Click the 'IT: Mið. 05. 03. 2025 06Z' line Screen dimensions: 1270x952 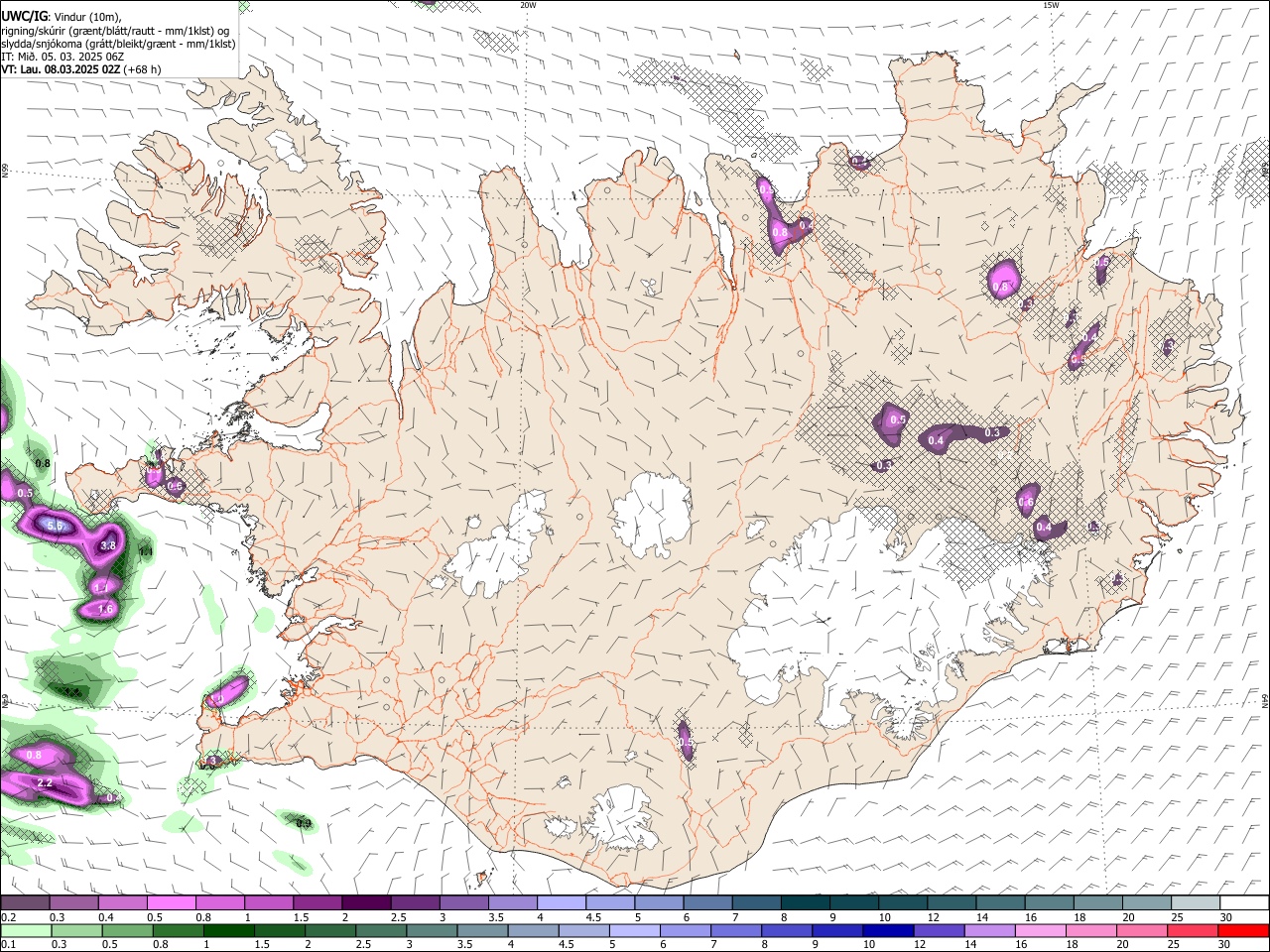[63, 57]
